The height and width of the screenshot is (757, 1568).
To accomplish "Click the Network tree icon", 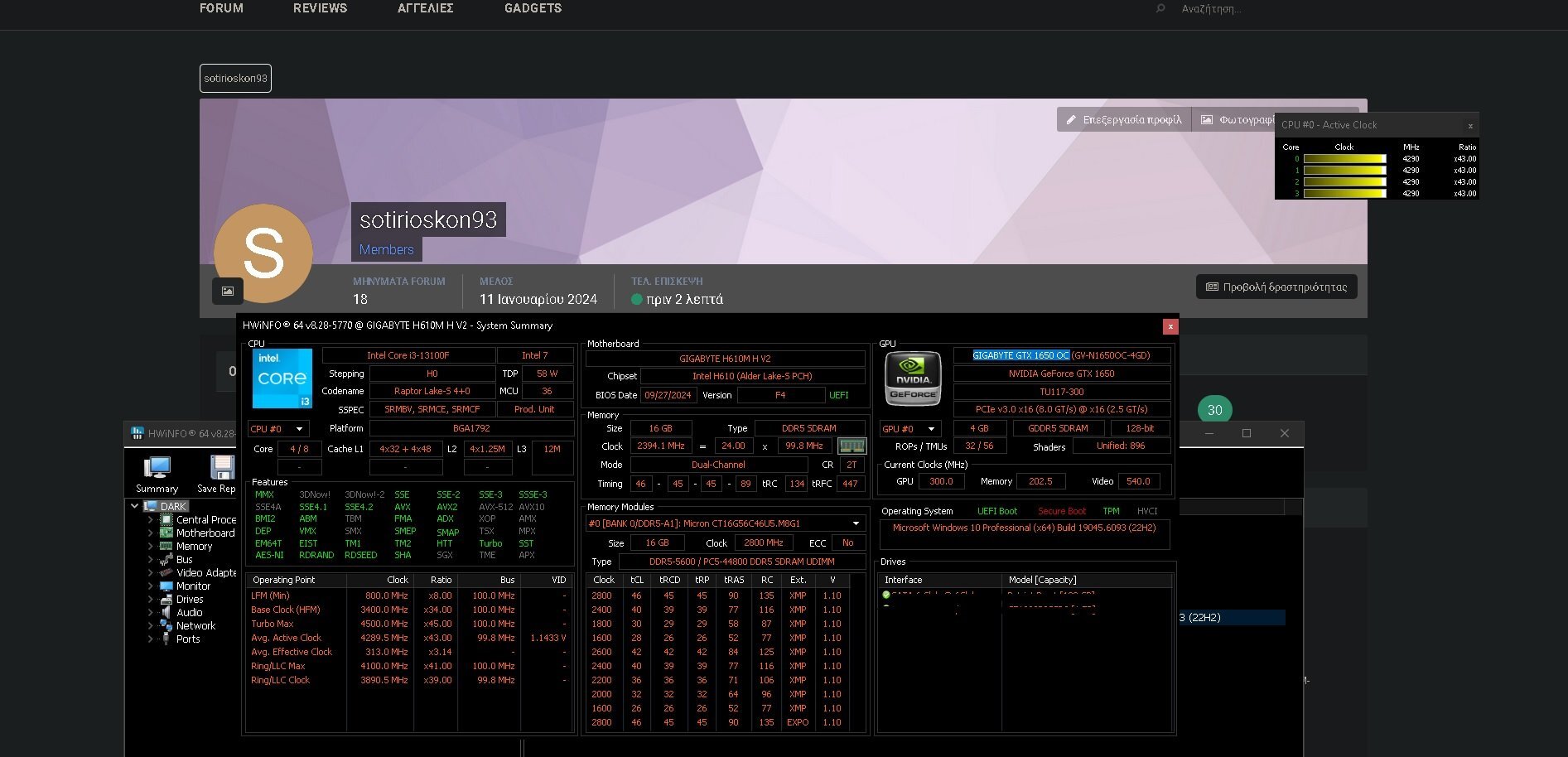I will [x=166, y=625].
